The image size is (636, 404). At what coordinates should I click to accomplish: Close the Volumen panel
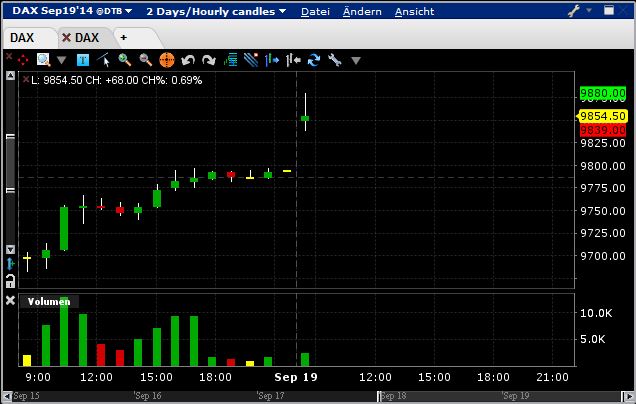tap(10, 300)
